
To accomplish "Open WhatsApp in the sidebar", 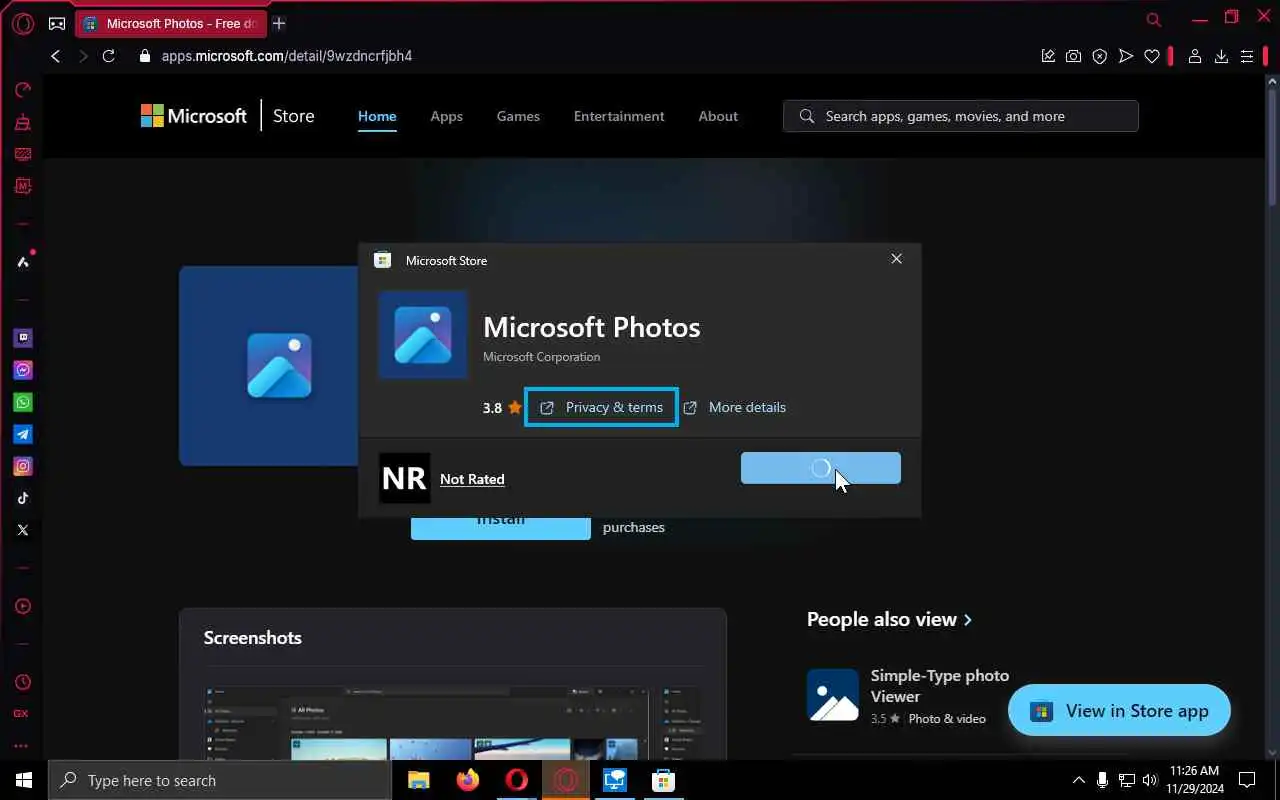I will click(x=22, y=402).
